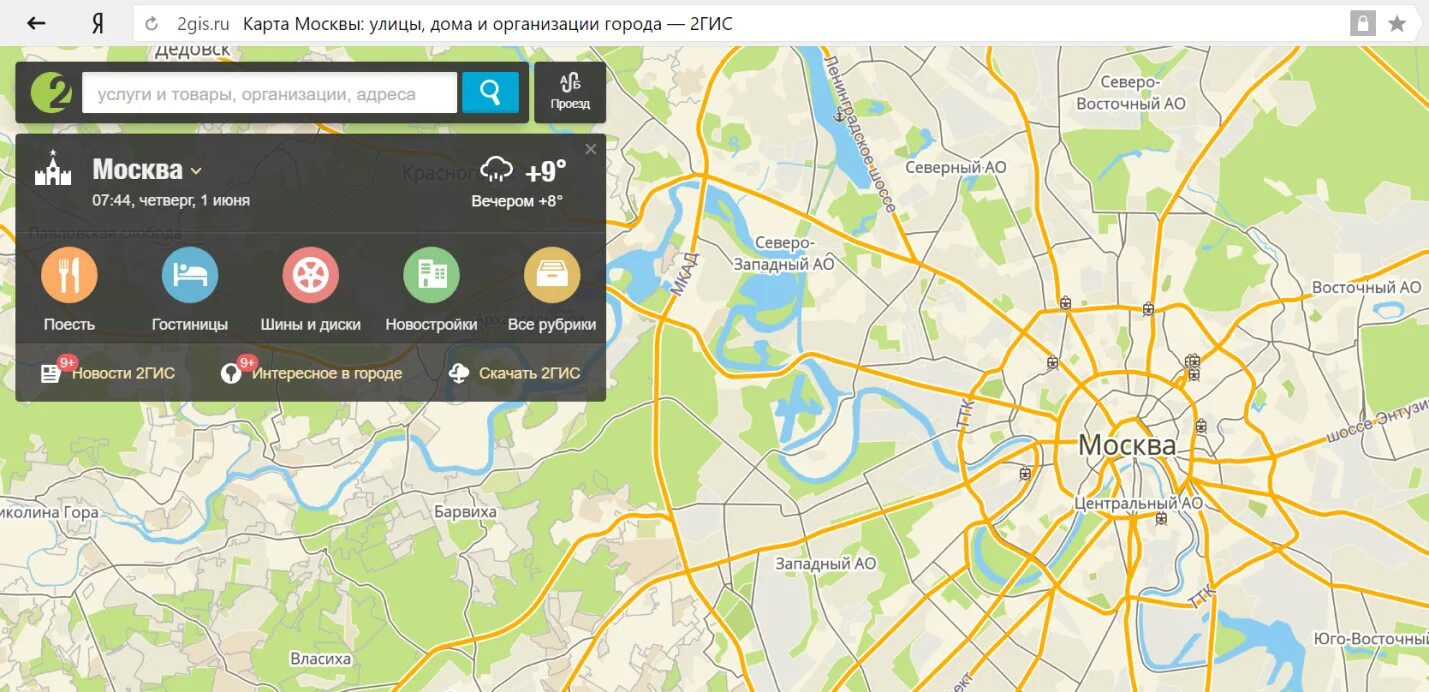This screenshot has height=692, width=1429.
Task: Click the Интересное в городе icon
Action: click(230, 374)
